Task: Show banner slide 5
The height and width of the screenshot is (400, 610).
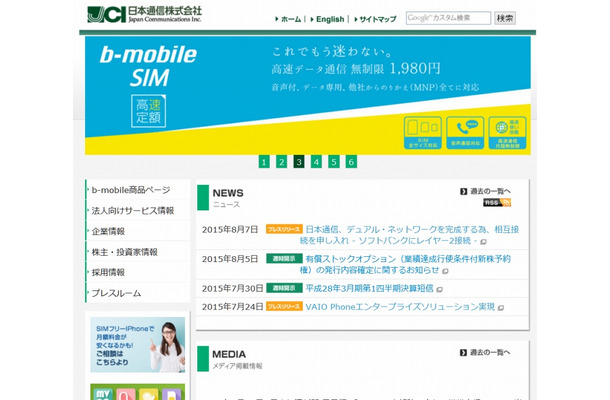Action: point(334,161)
